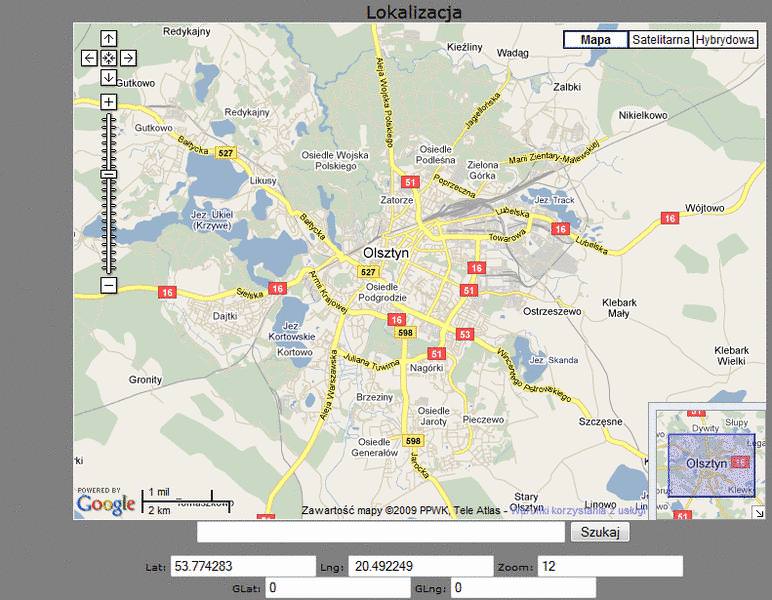
Task: Switch to Satelitarna view
Action: [x=661, y=40]
